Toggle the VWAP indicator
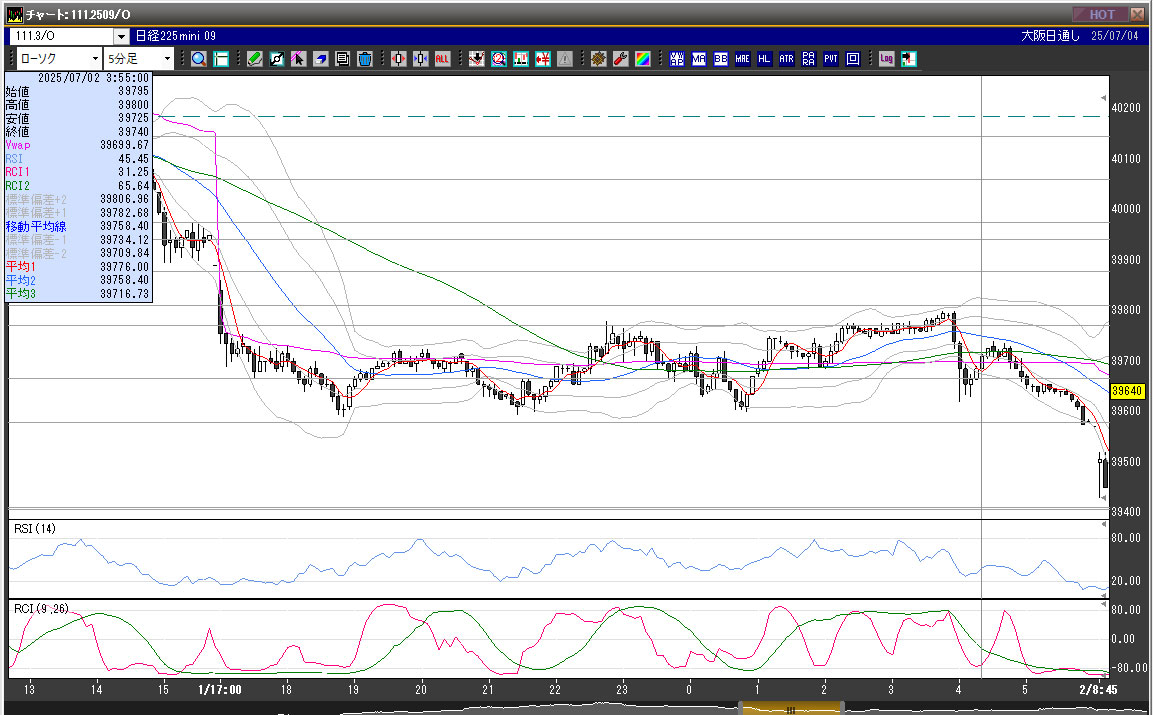The height and width of the screenshot is (715, 1153). (677, 59)
